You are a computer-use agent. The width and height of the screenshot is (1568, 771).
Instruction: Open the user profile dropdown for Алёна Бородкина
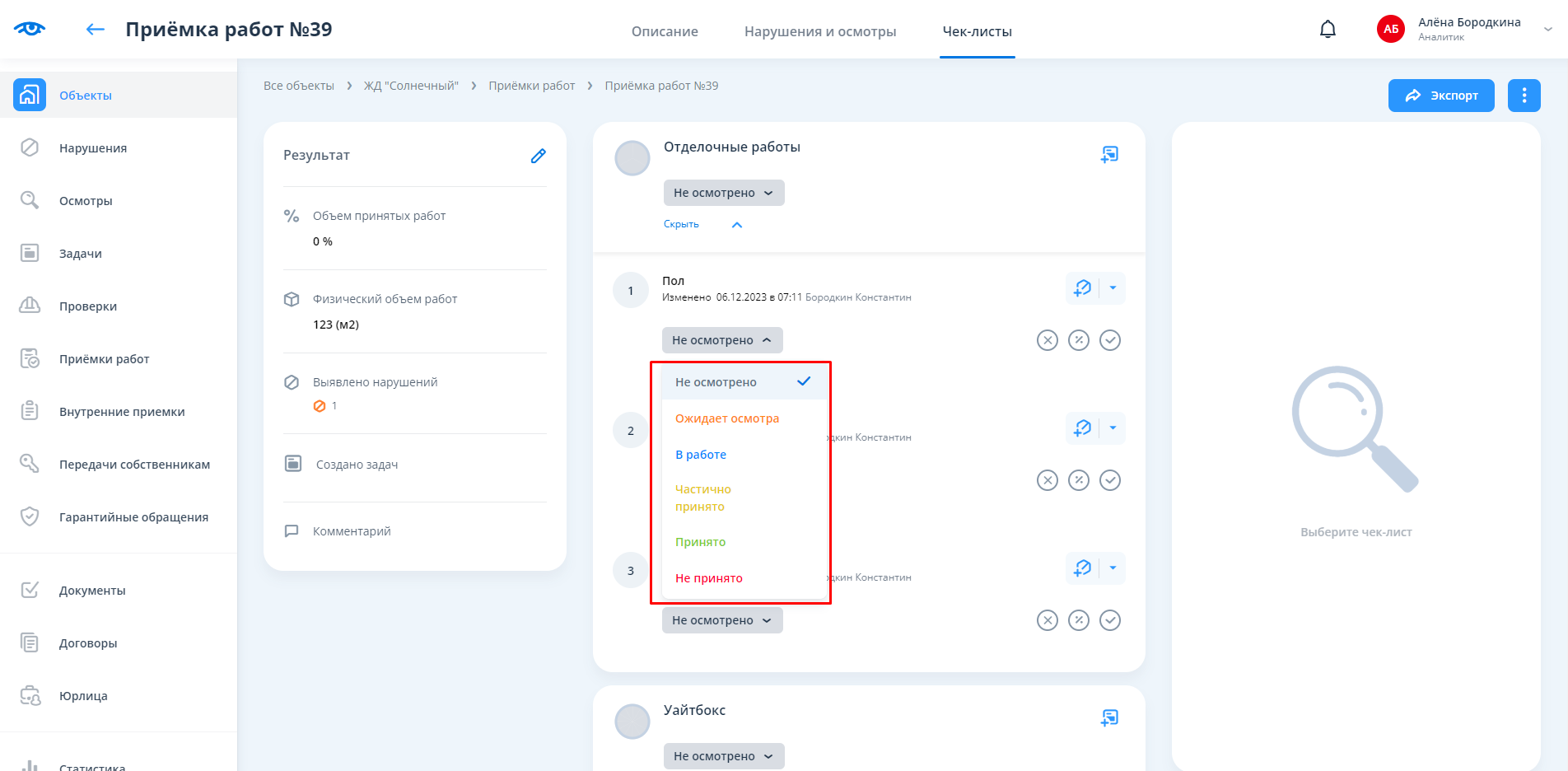(1547, 30)
